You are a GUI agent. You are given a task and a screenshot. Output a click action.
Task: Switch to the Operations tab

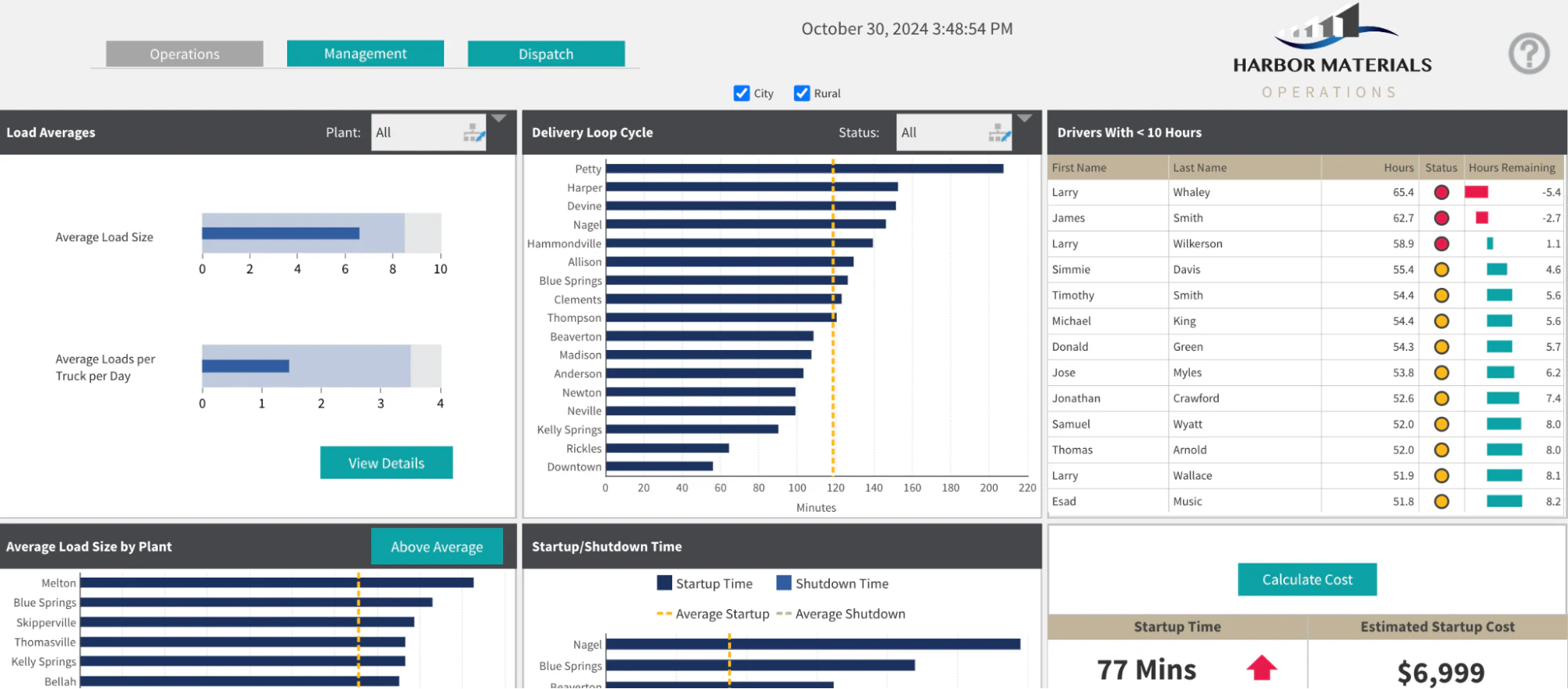pos(184,54)
